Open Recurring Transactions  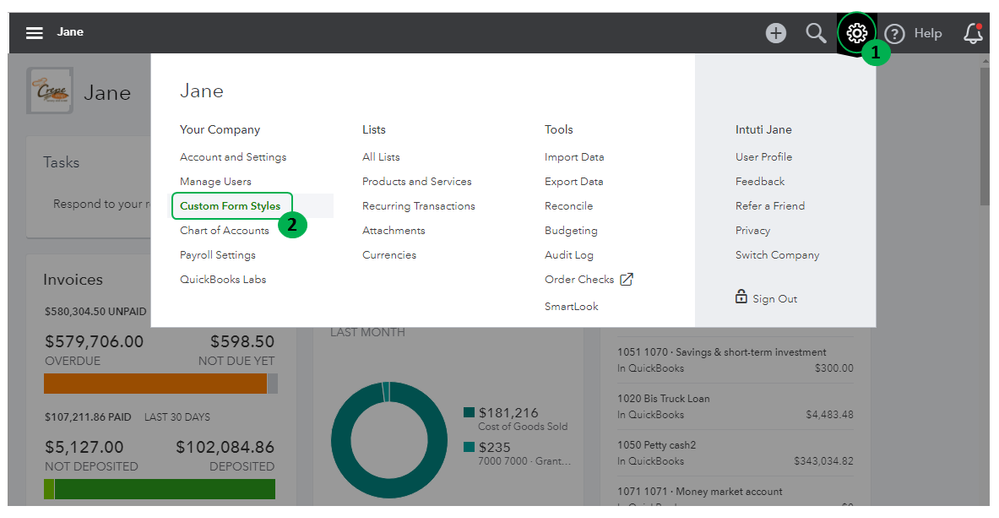[x=419, y=206]
